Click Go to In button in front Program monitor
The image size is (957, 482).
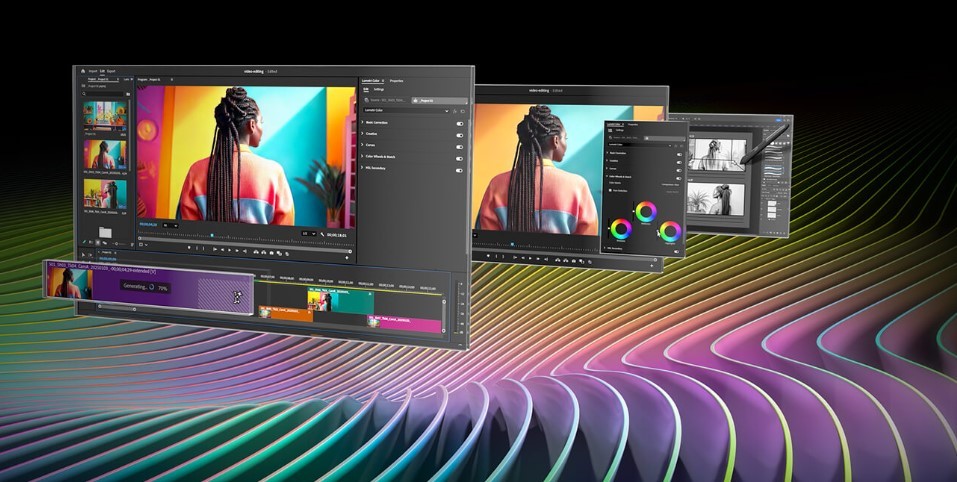[215, 250]
